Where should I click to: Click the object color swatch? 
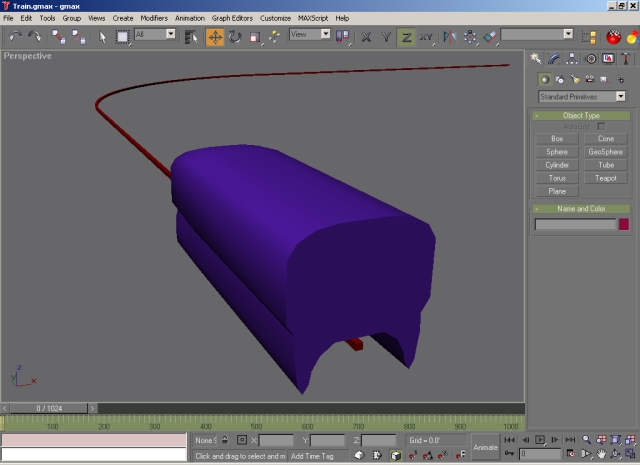624,225
